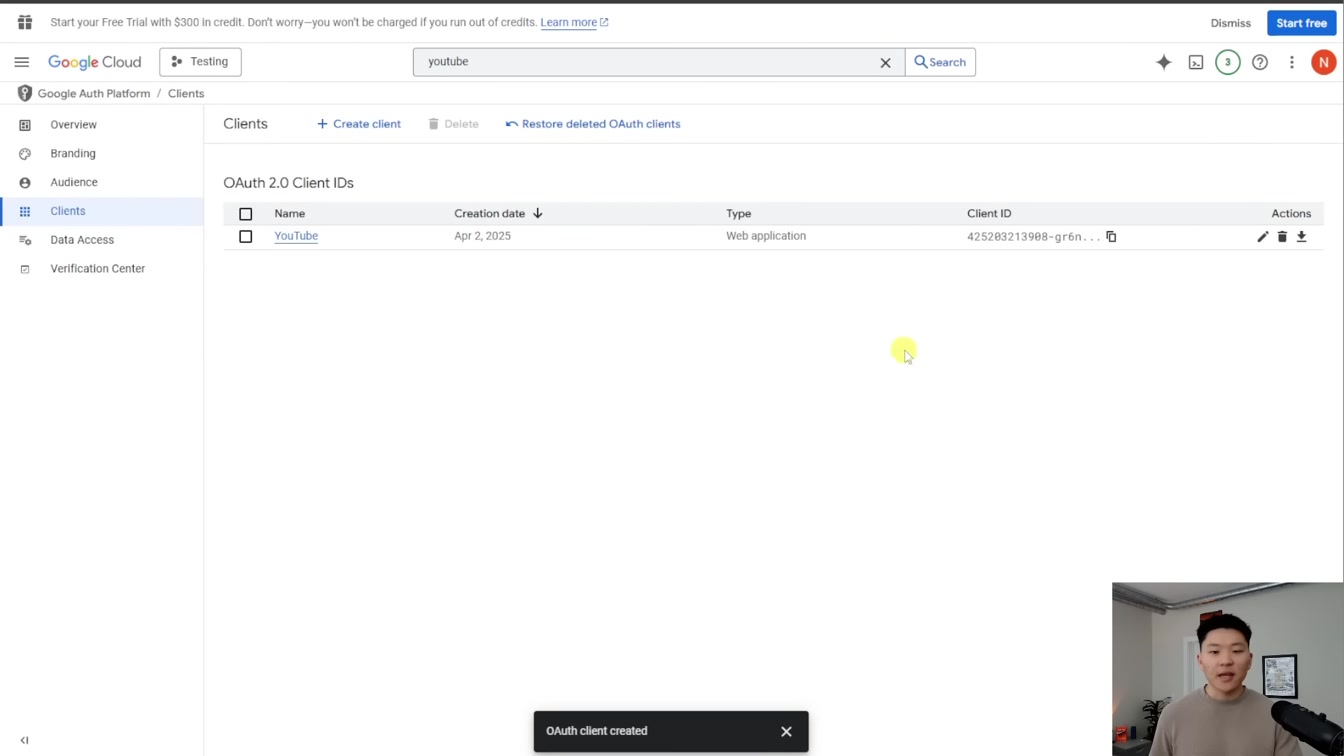The height and width of the screenshot is (756, 1344).
Task: Click the Google Auth Platform shield icon
Action: click(x=25, y=93)
